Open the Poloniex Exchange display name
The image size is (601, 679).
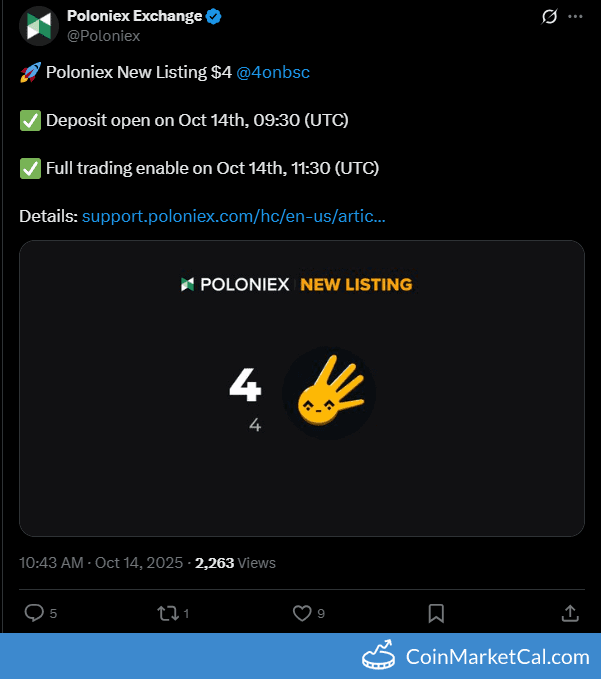(x=134, y=17)
